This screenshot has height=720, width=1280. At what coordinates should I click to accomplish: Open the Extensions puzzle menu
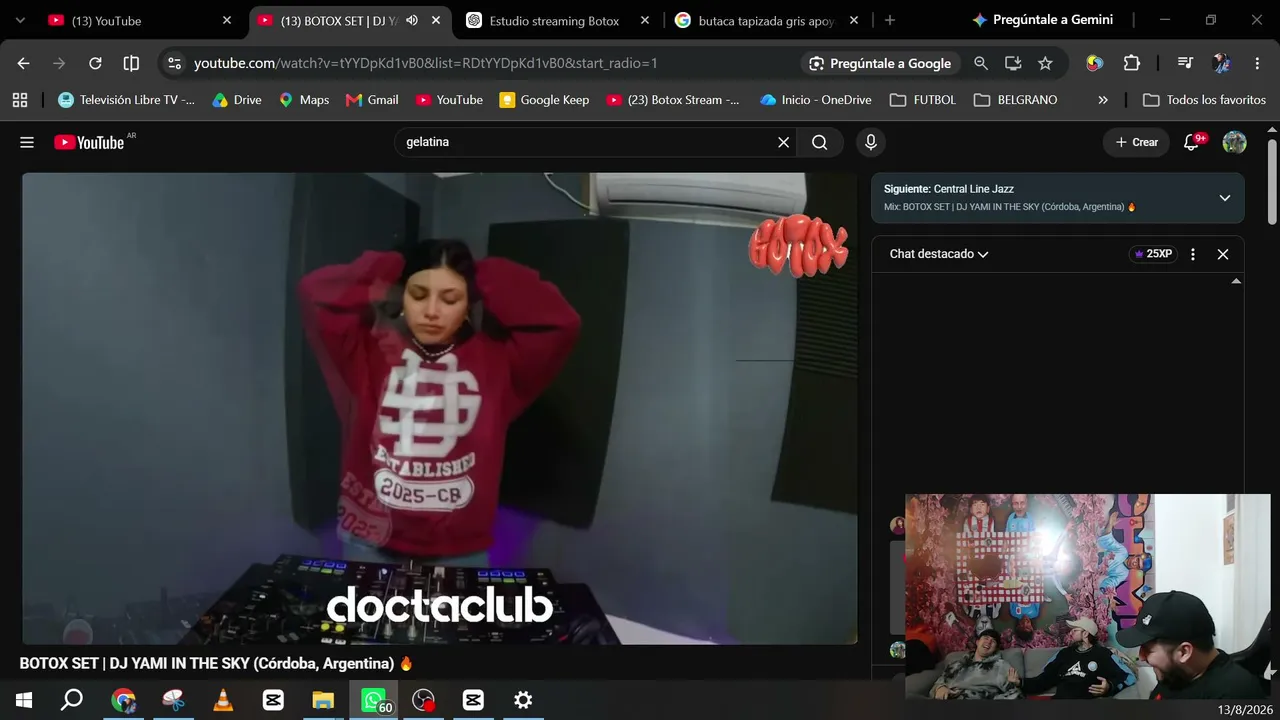tap(1132, 63)
